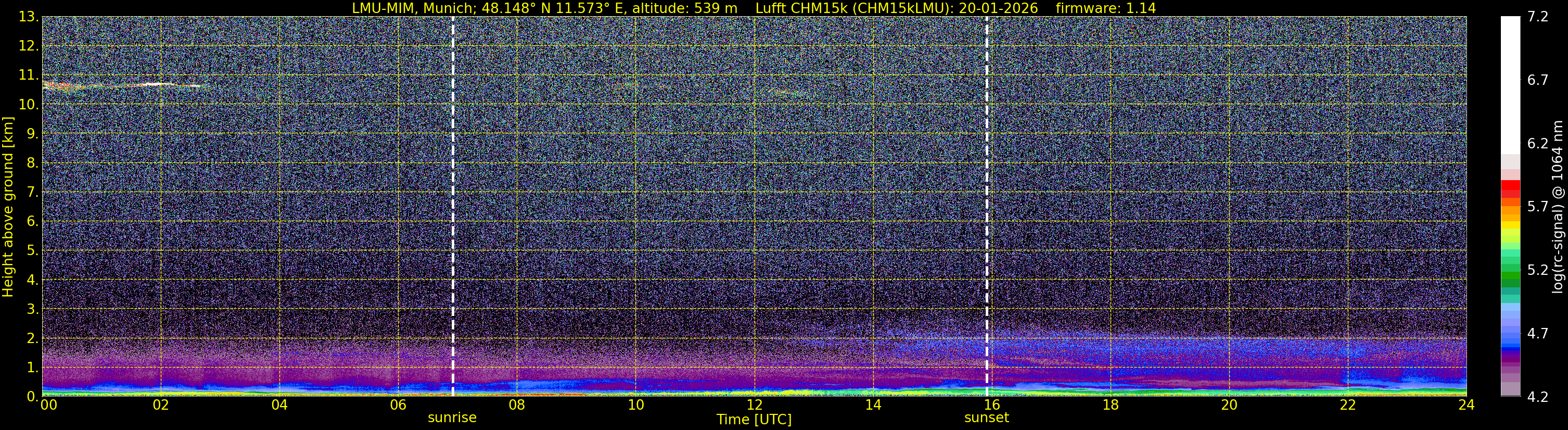Click the height tick label '10.'

pos(29,105)
